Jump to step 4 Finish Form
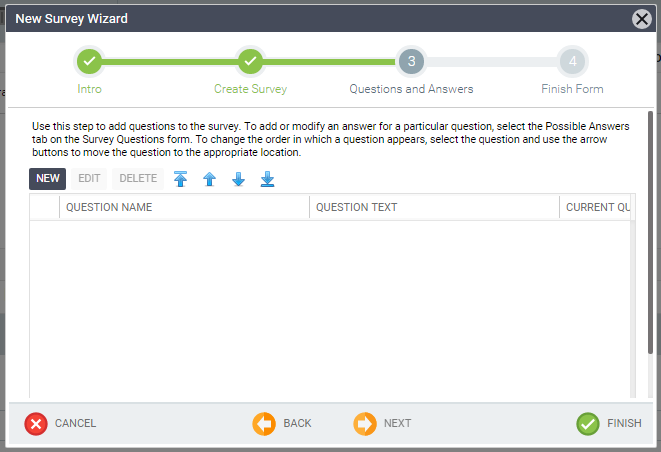 [572, 62]
